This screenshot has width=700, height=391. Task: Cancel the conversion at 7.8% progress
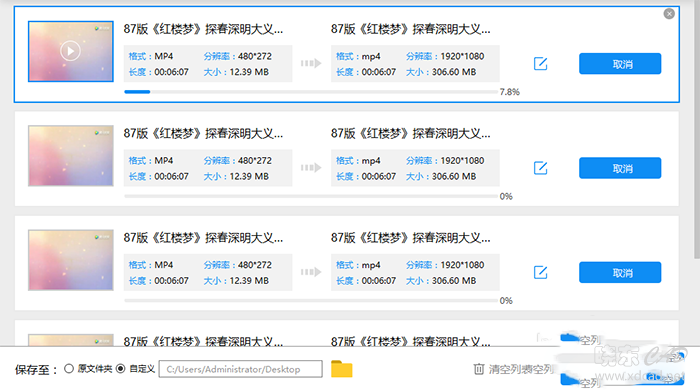620,64
